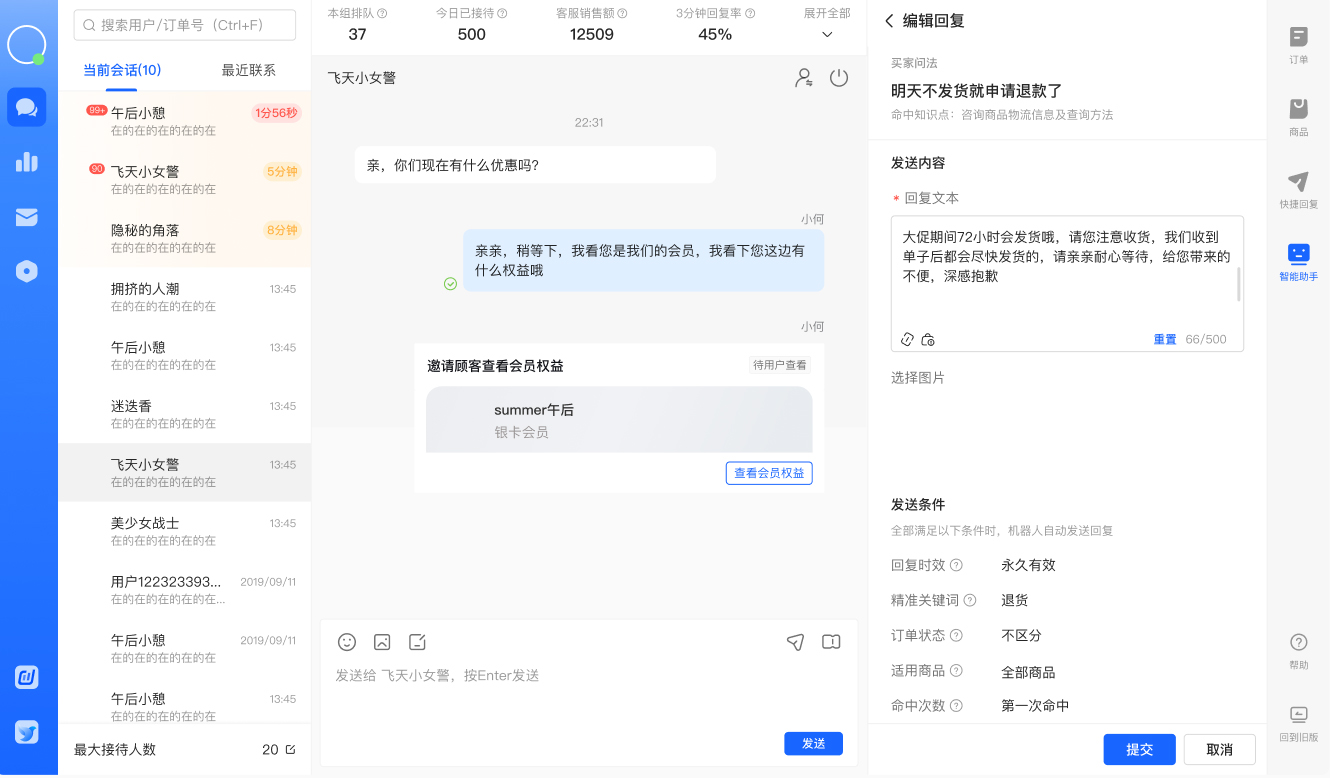This screenshot has width=1330, height=778.
Task: Click the 查看会员权益 button
Action: pyautogui.click(x=769, y=473)
